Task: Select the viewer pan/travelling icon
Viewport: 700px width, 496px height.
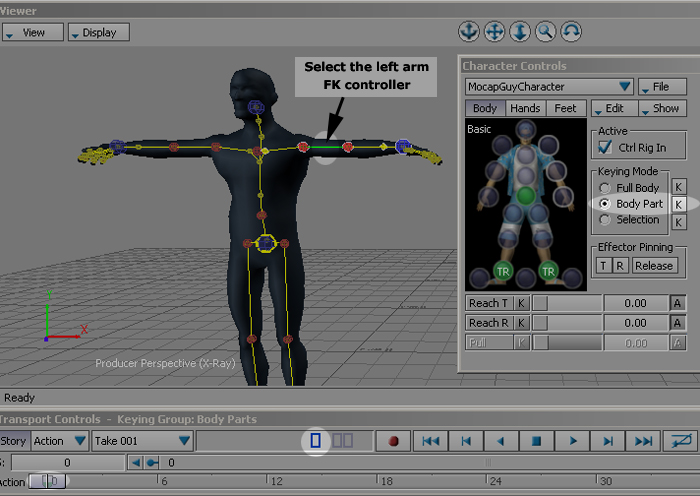Action: coord(494,31)
